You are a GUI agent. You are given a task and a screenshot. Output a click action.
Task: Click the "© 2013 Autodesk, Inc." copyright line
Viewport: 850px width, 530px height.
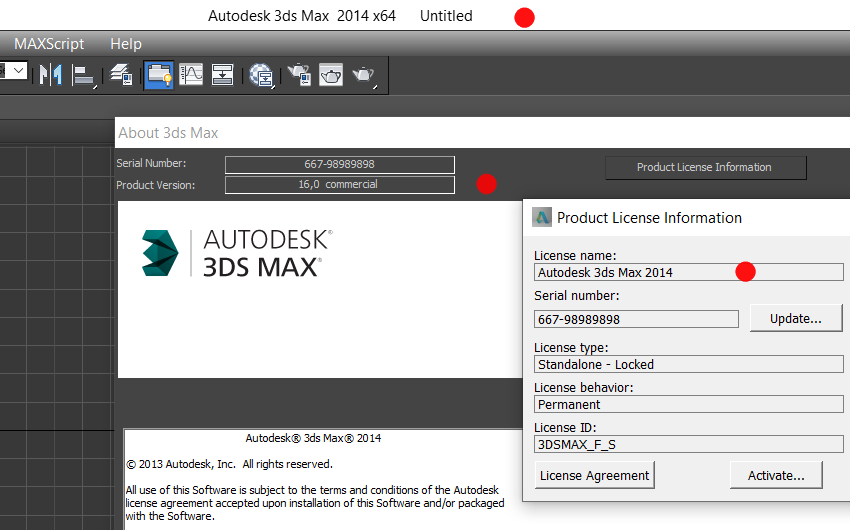coord(229,464)
